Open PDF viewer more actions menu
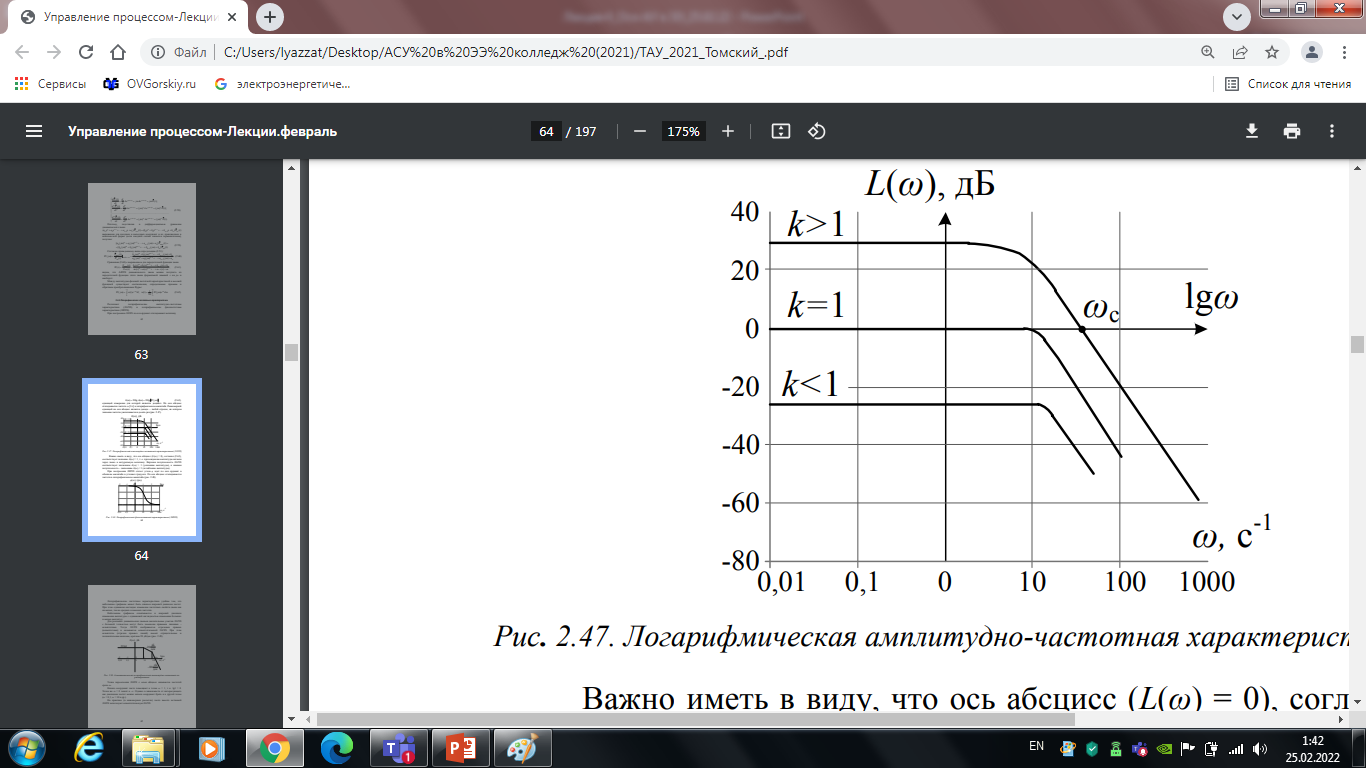Image resolution: width=1366 pixels, height=768 pixels. pos(1332,131)
